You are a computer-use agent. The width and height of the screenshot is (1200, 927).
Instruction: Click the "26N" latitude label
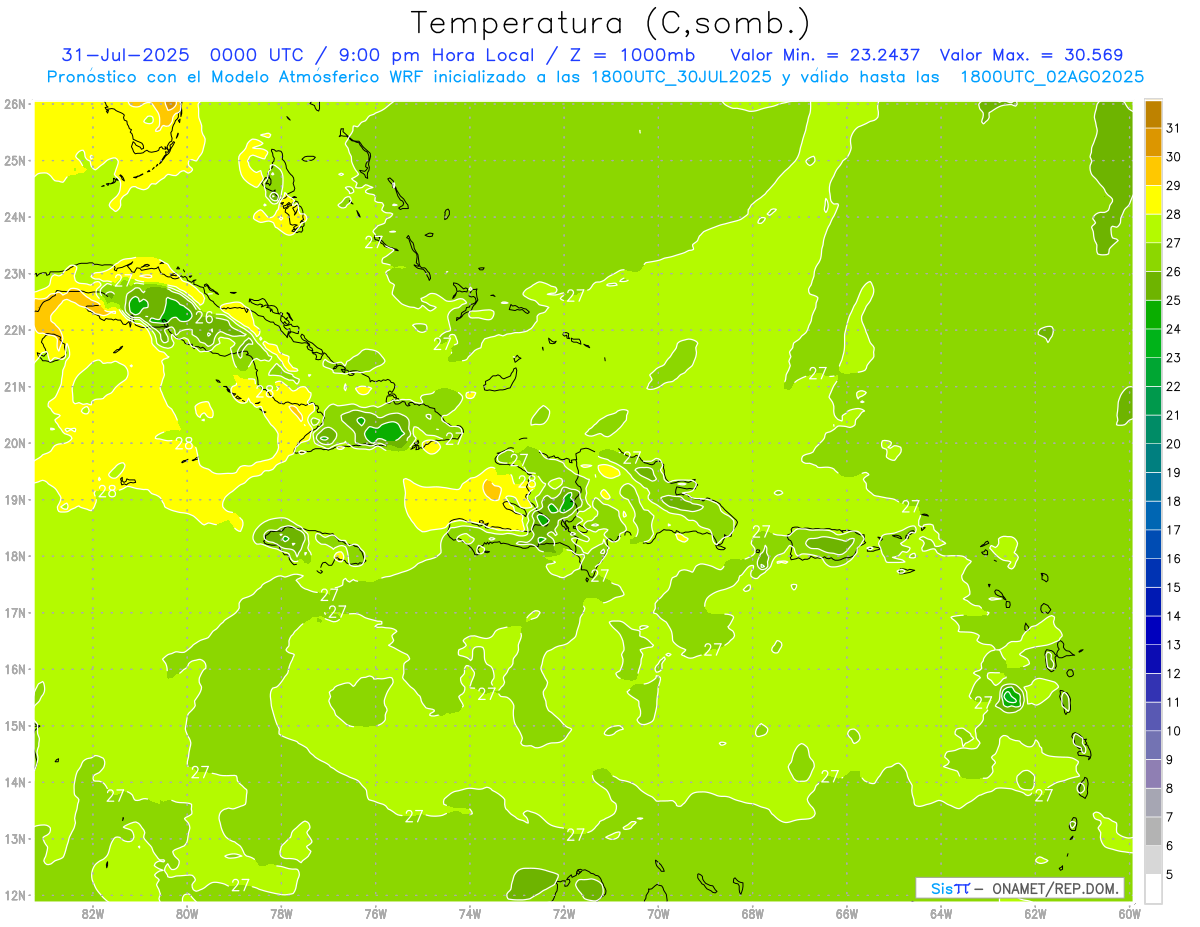click(15, 103)
